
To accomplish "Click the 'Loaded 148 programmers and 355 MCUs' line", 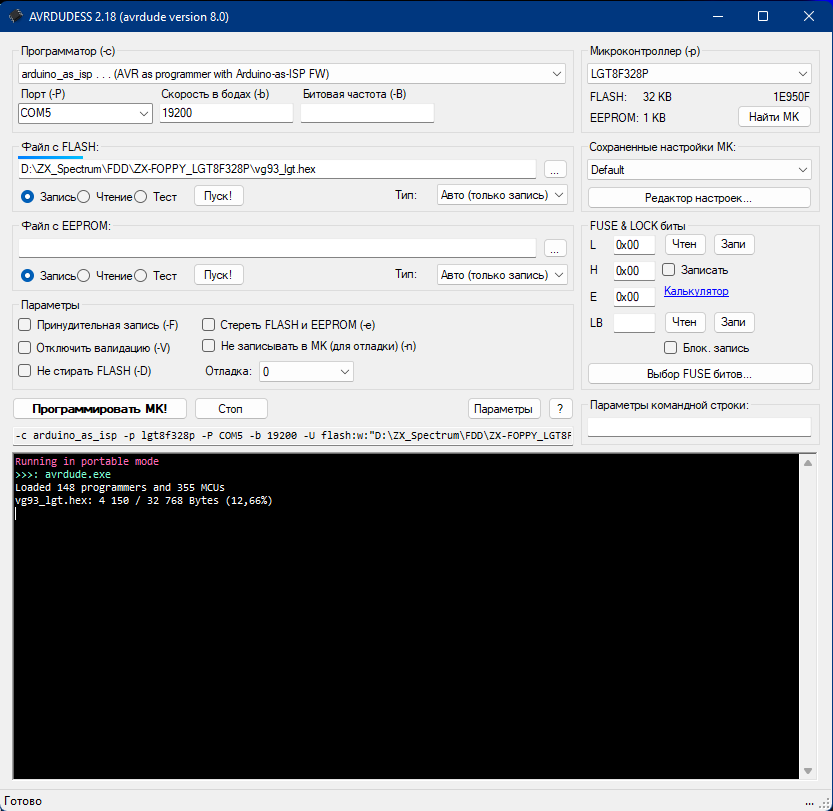I will pyautogui.click(x=120, y=488).
